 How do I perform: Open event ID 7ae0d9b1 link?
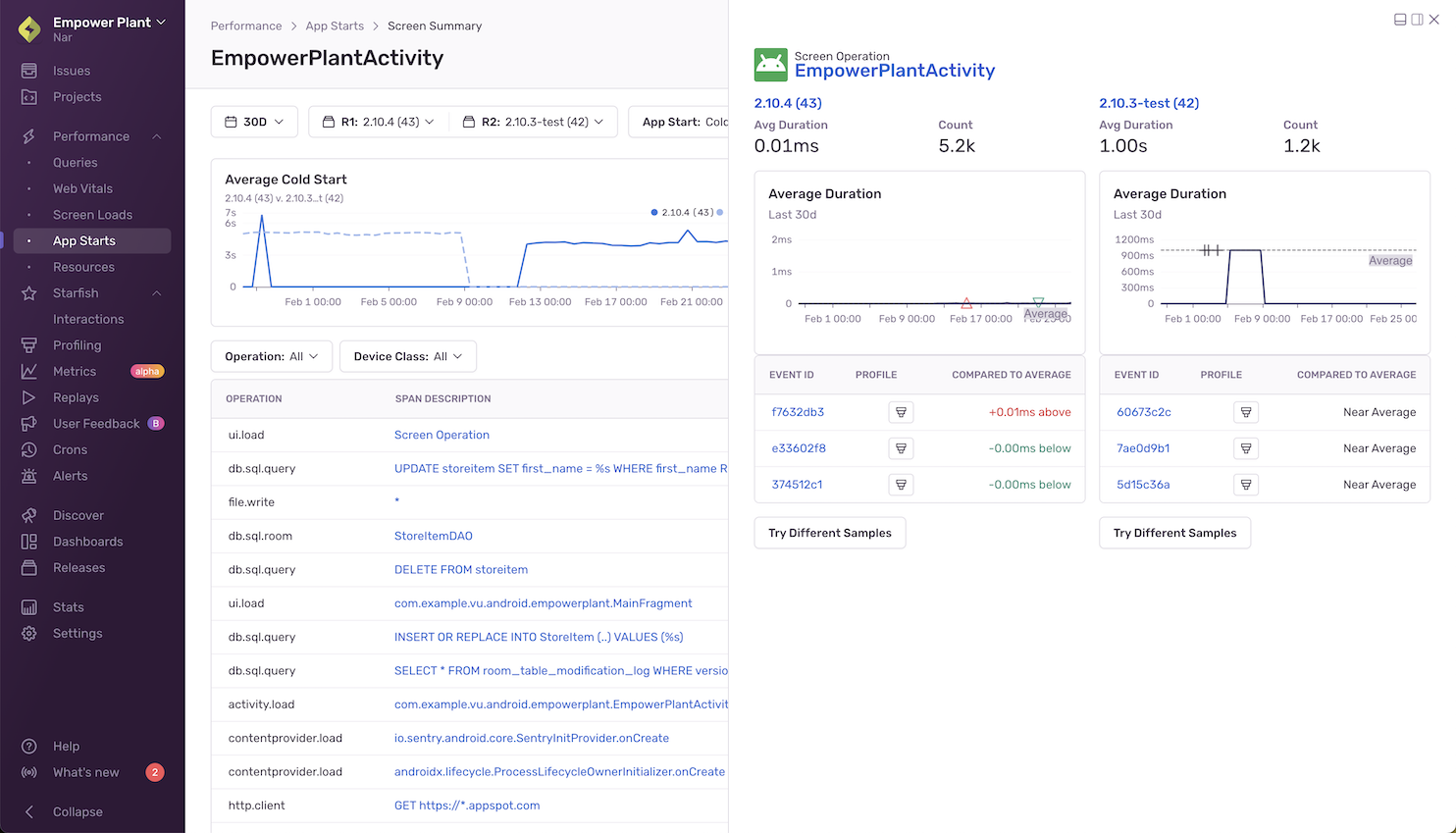point(1142,448)
